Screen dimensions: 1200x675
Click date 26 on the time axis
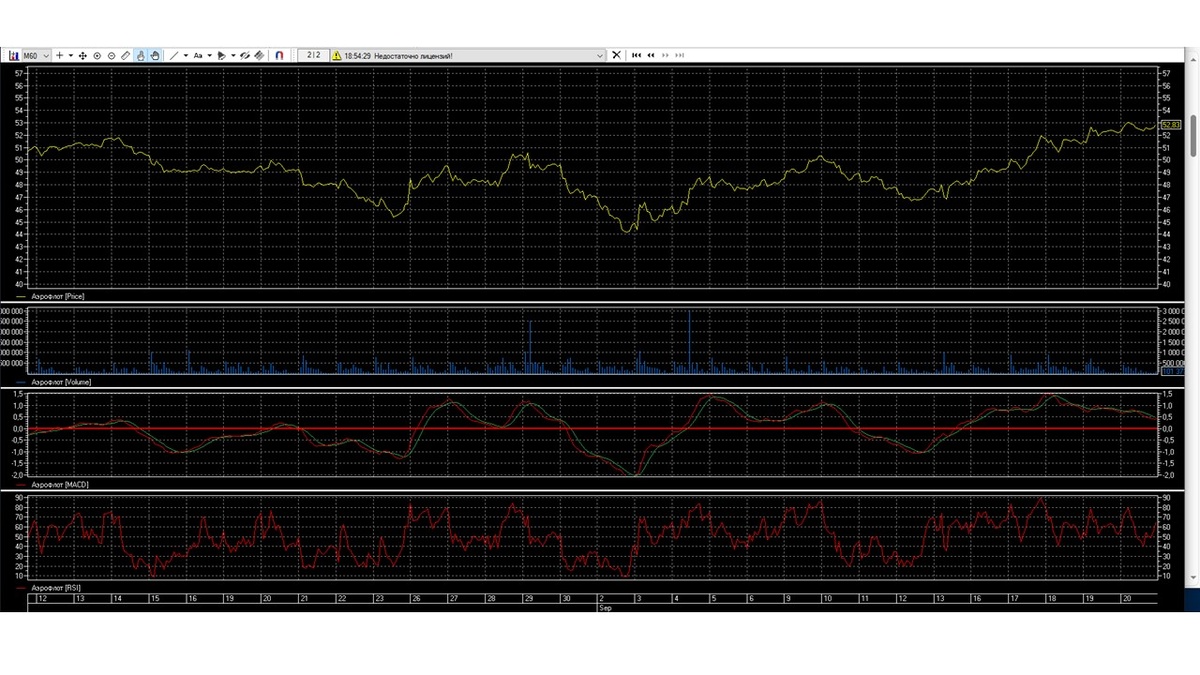tap(415, 598)
